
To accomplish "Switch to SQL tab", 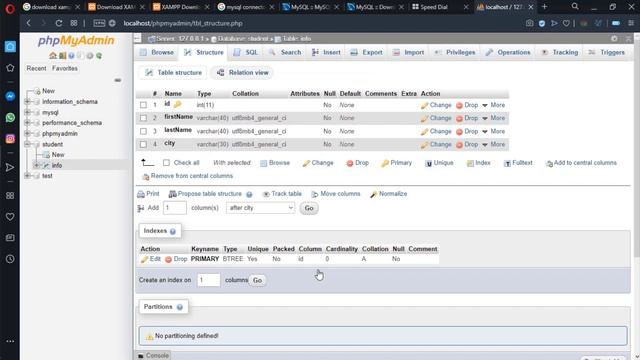I will point(246,52).
